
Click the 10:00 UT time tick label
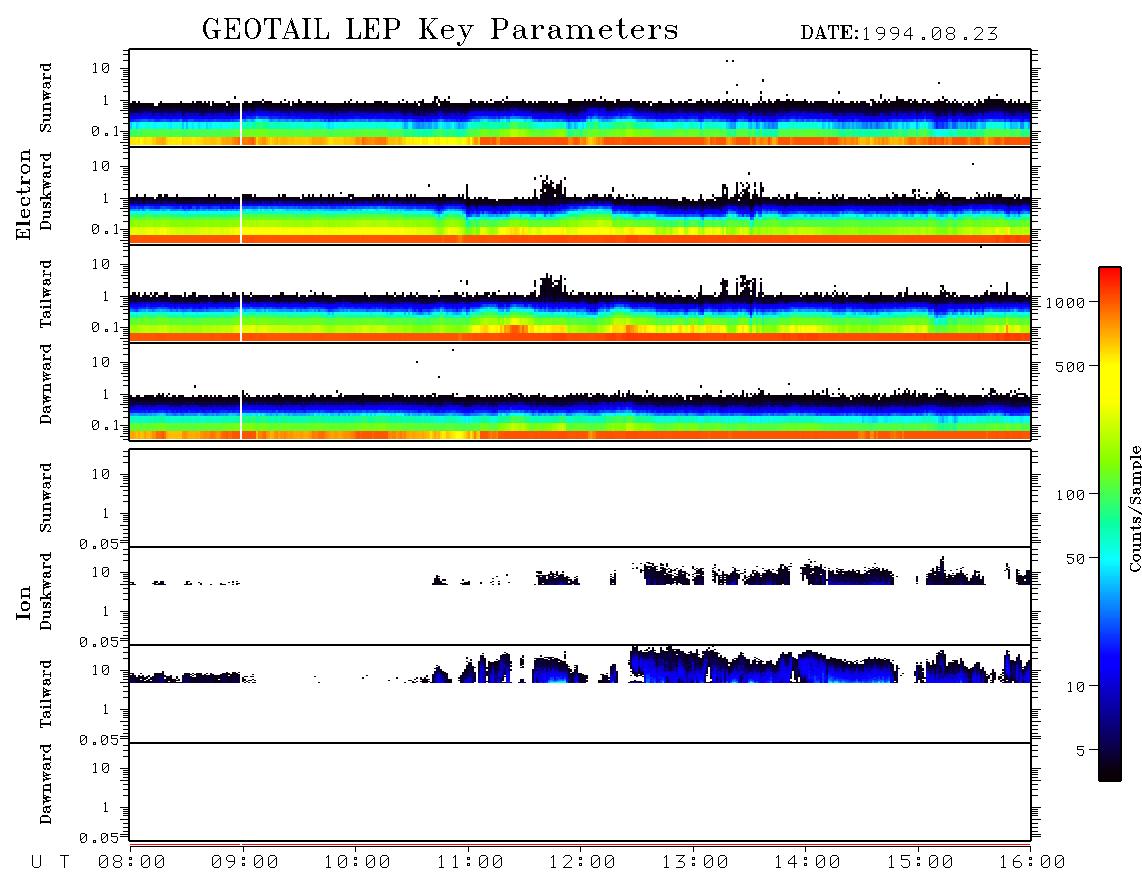tap(357, 863)
